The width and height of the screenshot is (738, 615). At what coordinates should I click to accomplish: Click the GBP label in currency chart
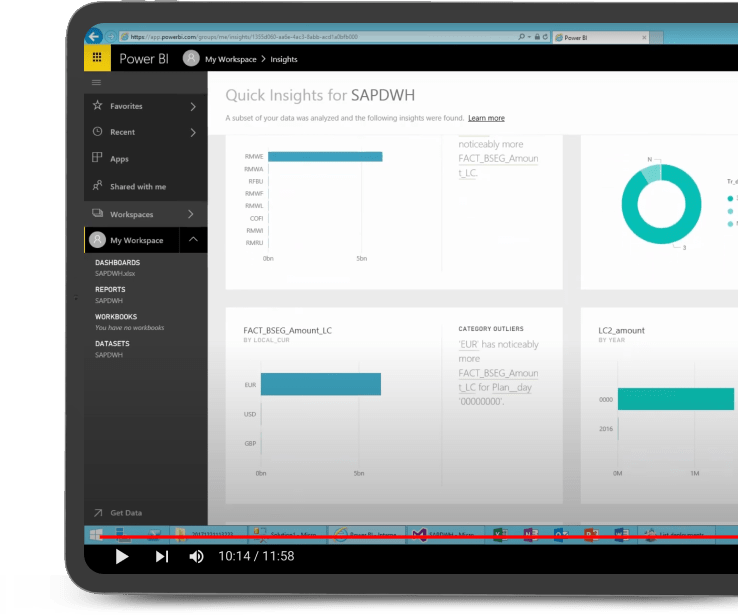point(250,443)
